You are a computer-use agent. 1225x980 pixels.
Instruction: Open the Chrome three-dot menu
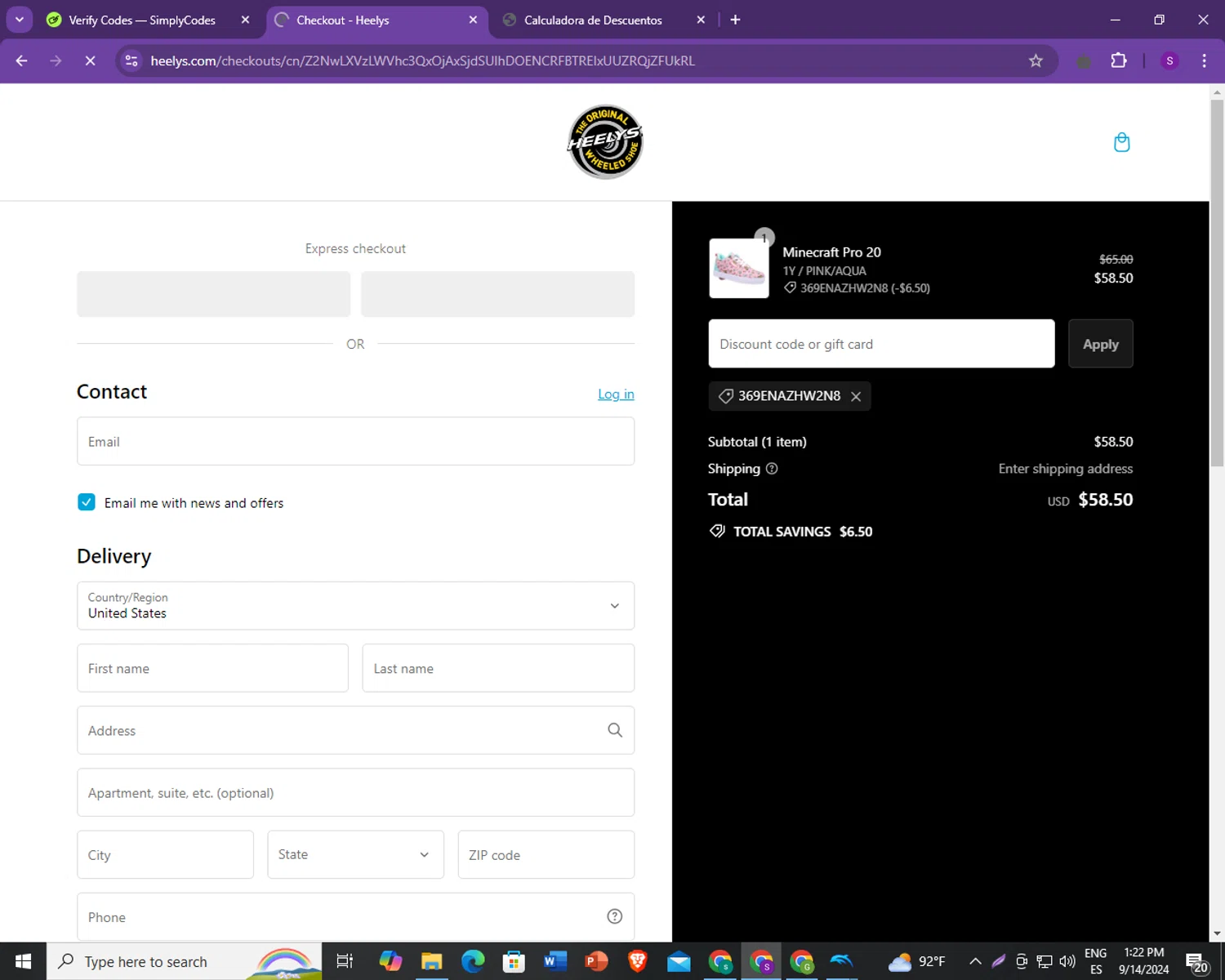[1204, 60]
